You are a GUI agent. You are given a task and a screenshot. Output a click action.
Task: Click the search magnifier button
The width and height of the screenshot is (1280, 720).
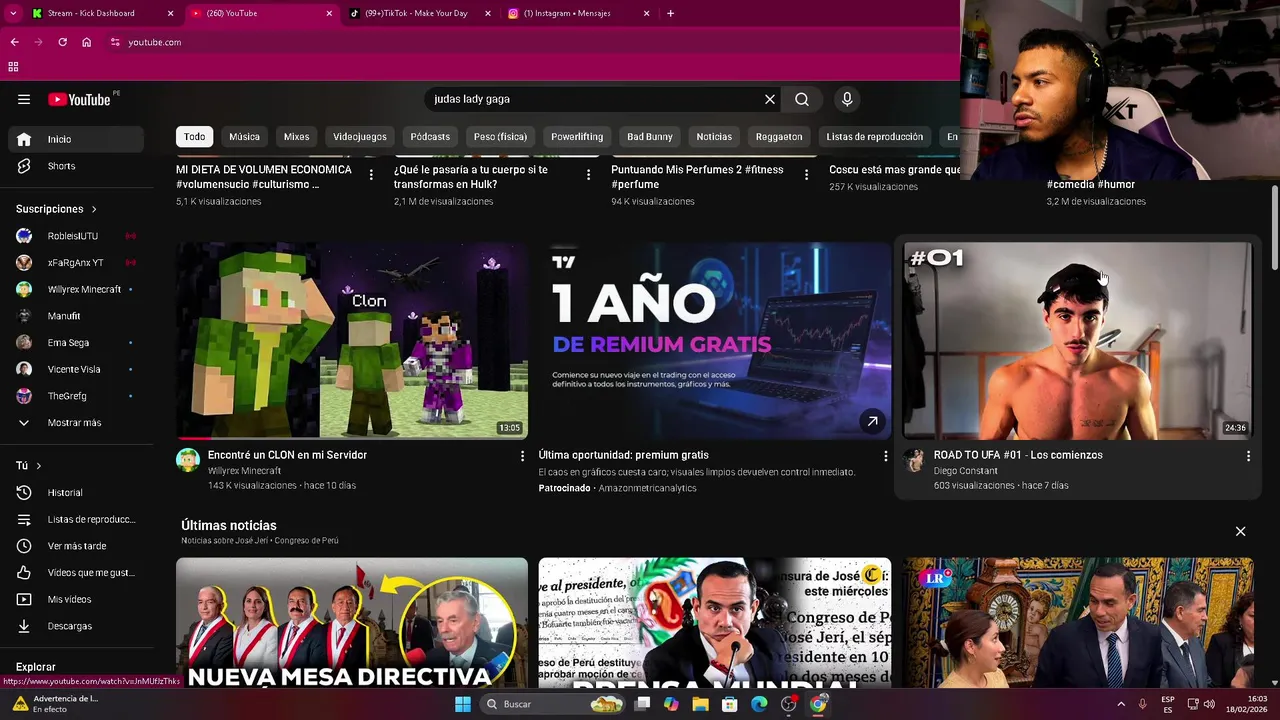coord(802,99)
